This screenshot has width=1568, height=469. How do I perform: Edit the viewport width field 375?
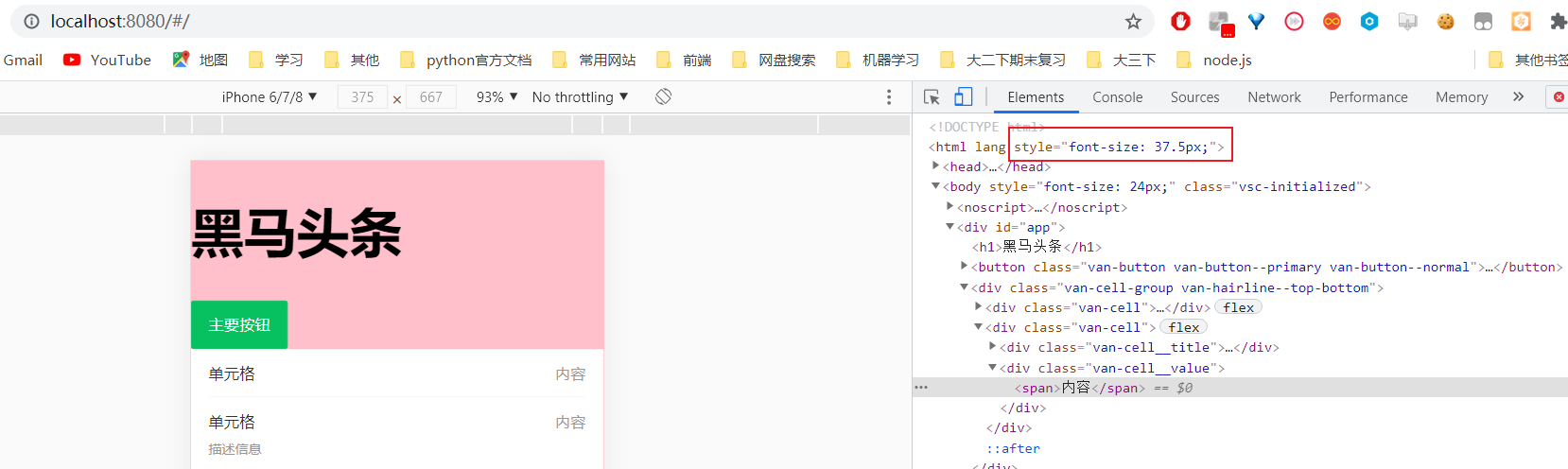click(362, 96)
